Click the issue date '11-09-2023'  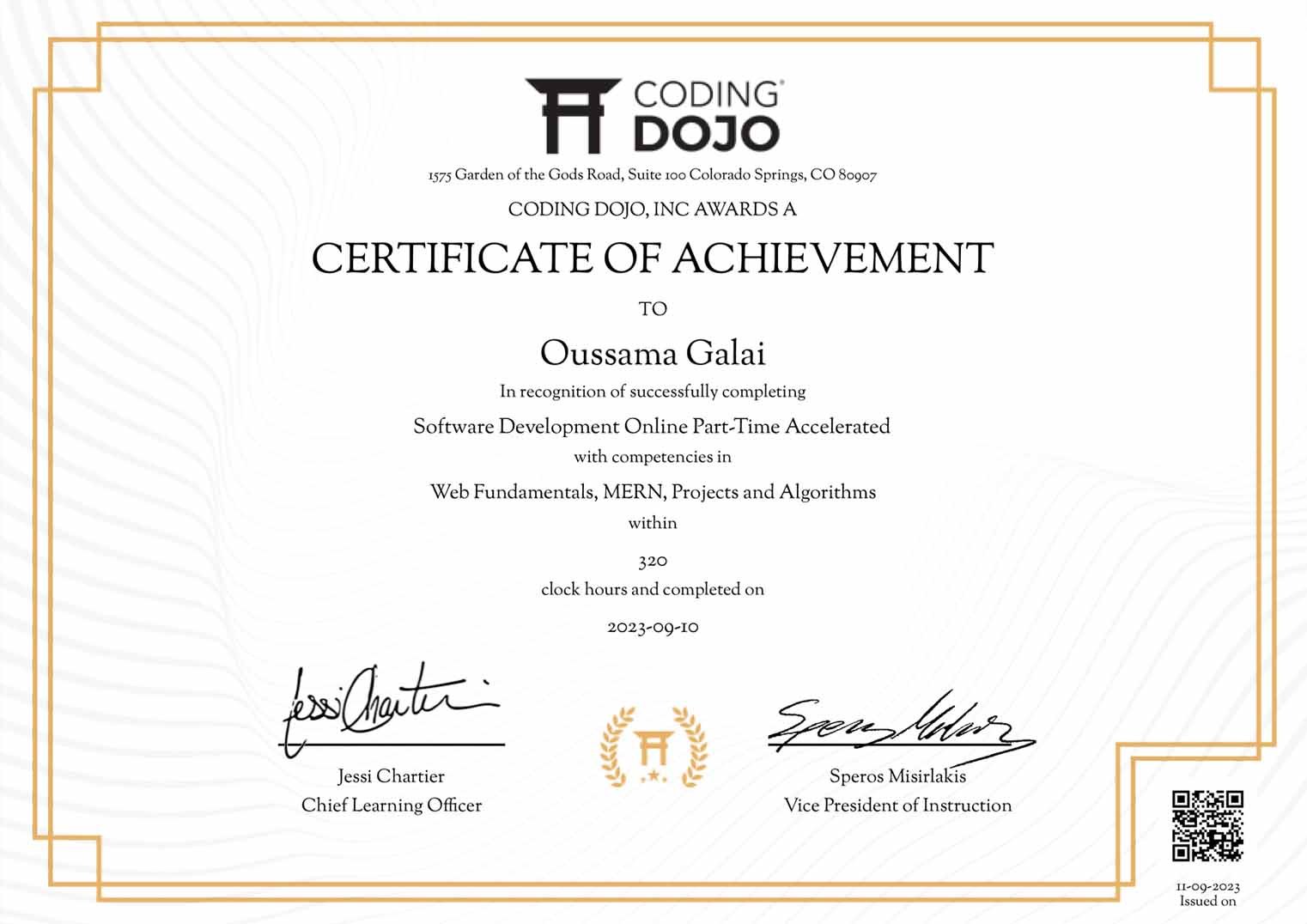[1207, 887]
